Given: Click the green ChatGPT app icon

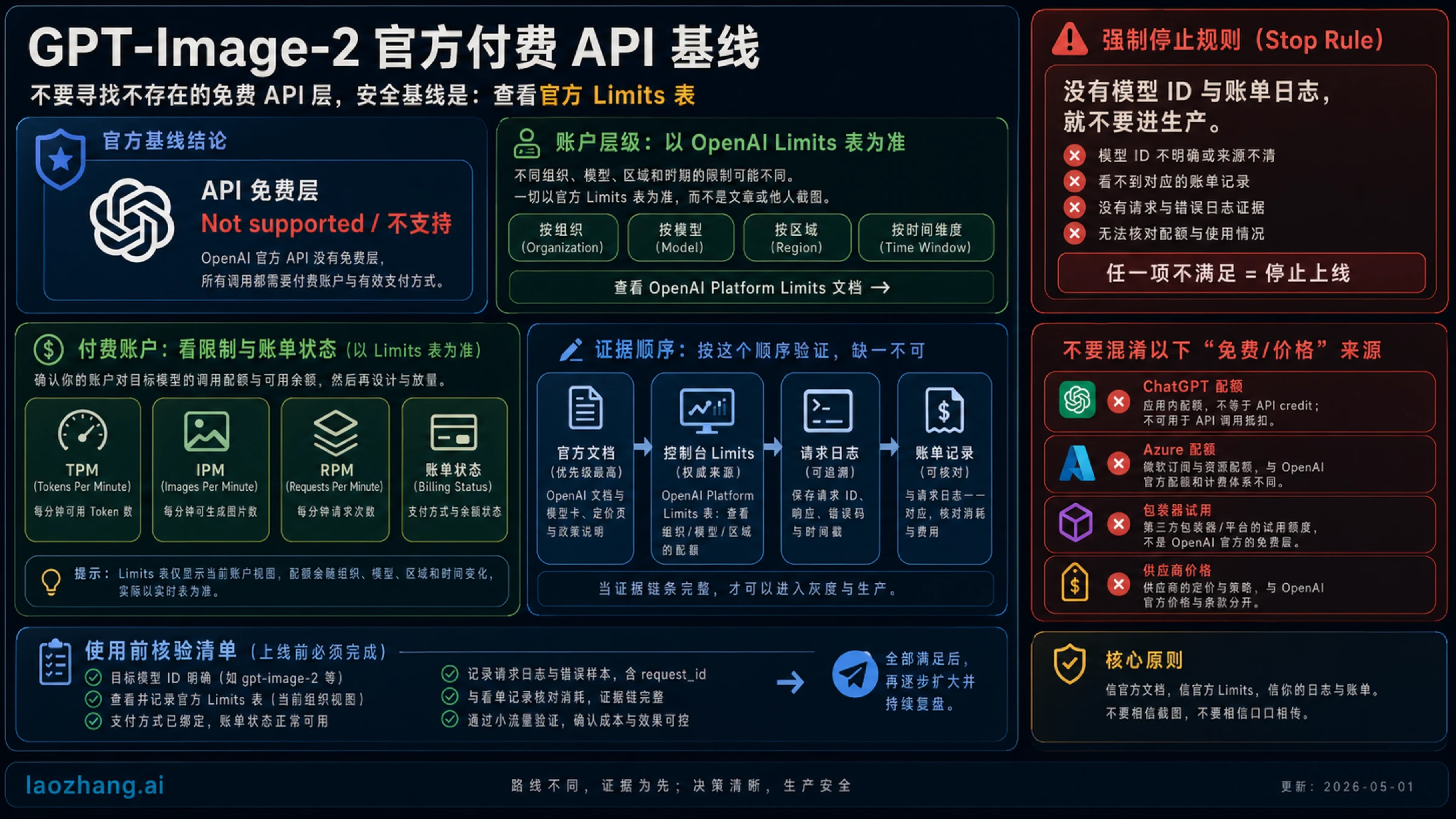Looking at the screenshot, I should (1077, 400).
